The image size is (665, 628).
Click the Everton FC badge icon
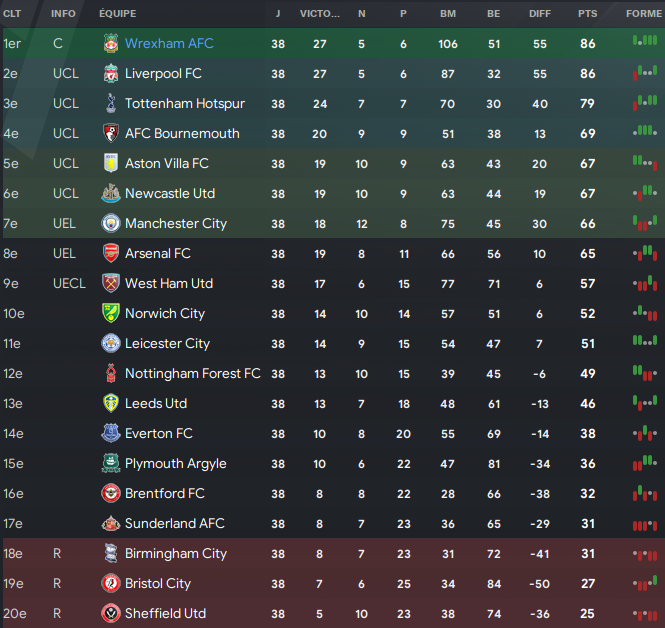(x=111, y=433)
